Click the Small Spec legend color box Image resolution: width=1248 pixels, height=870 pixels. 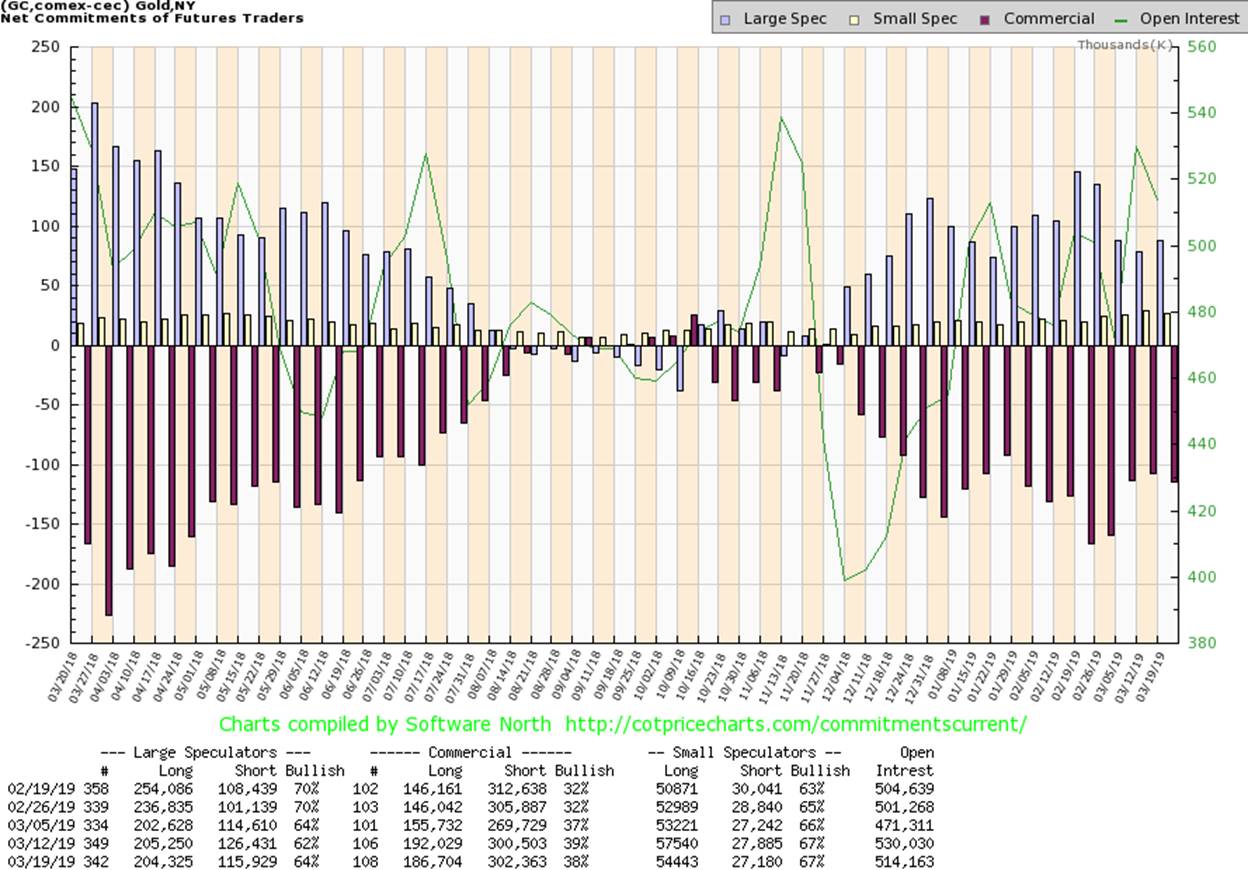856,19
